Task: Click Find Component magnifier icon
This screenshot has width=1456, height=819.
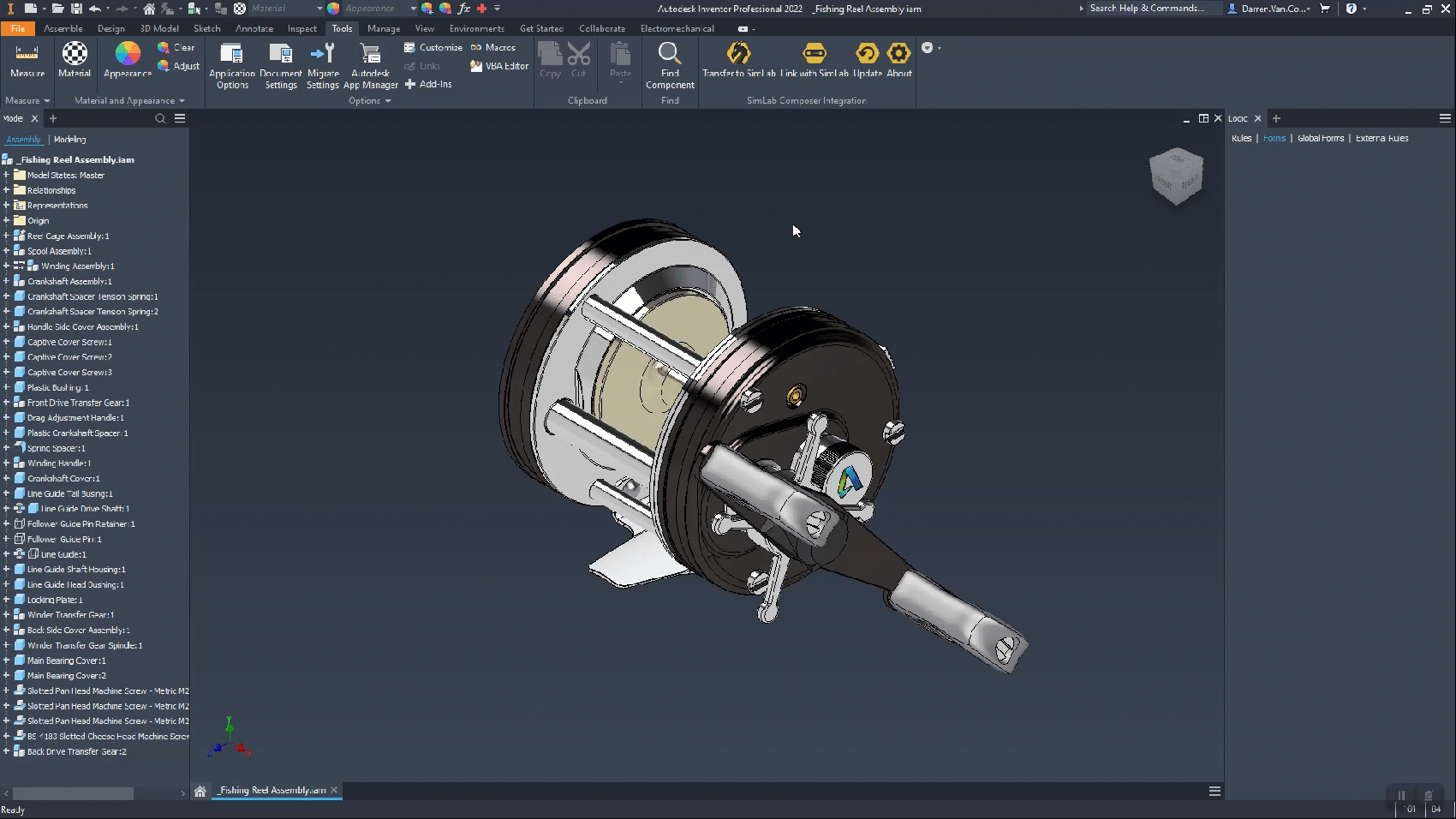Action: (670, 54)
